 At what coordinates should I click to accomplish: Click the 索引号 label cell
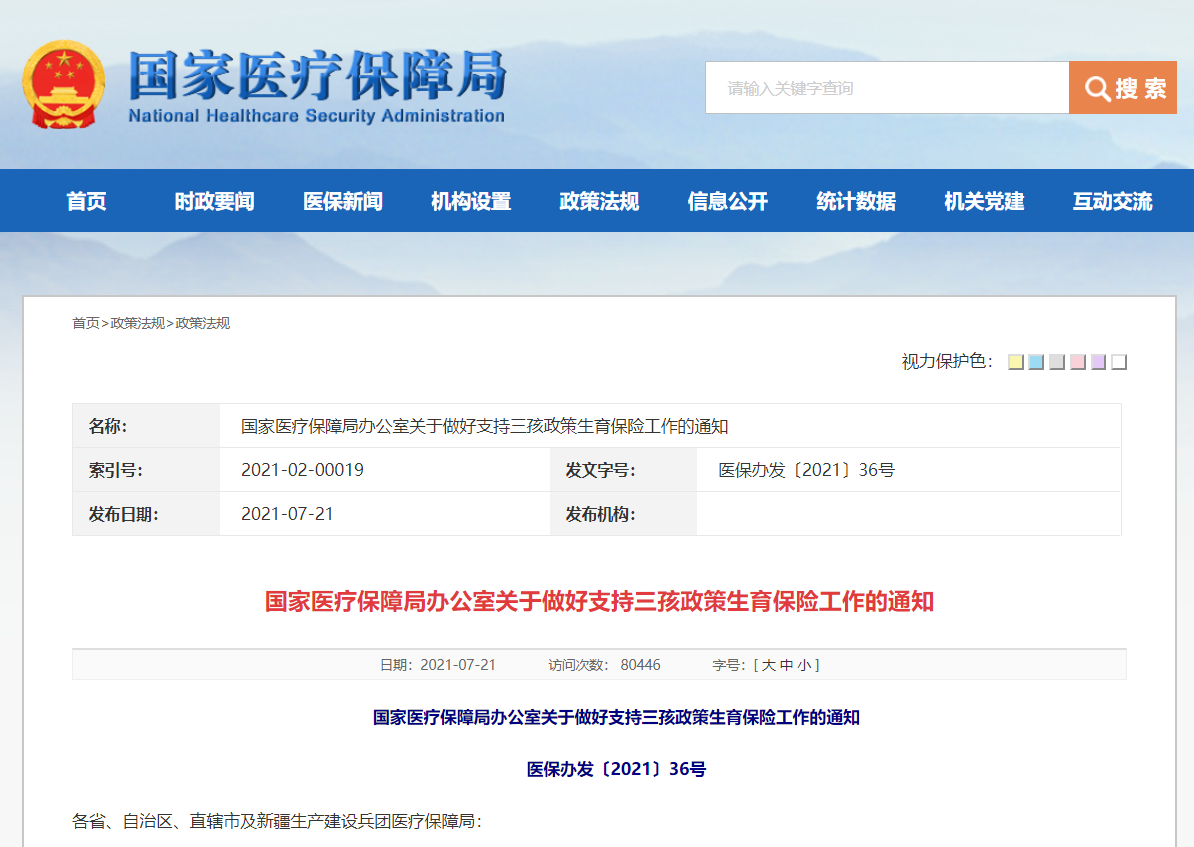[x=146, y=470]
